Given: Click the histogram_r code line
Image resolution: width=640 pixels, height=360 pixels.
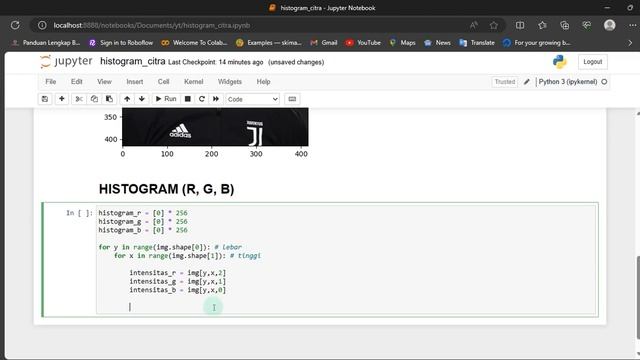Looking at the screenshot, I should tap(143, 213).
